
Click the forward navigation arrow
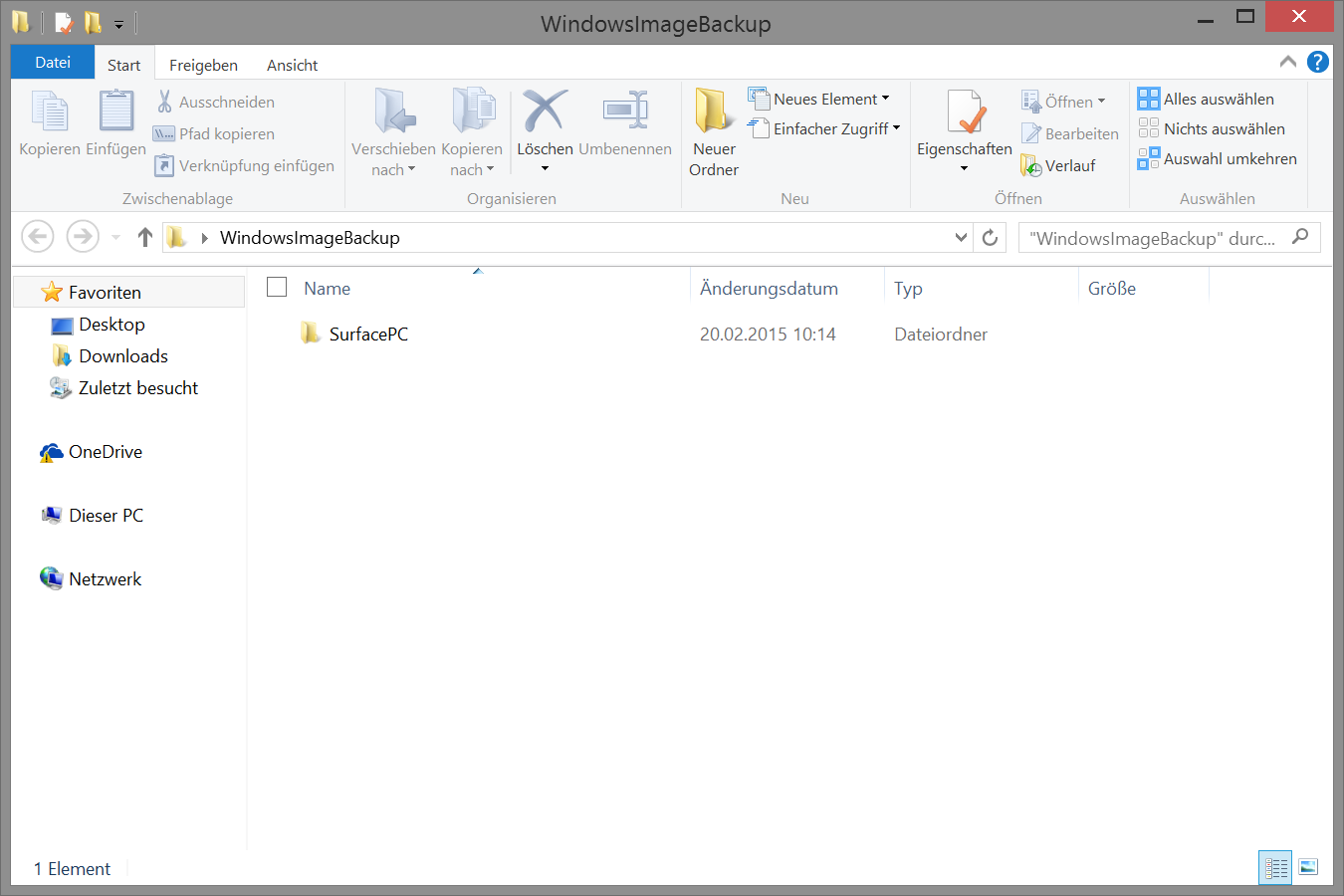pyautogui.click(x=83, y=237)
